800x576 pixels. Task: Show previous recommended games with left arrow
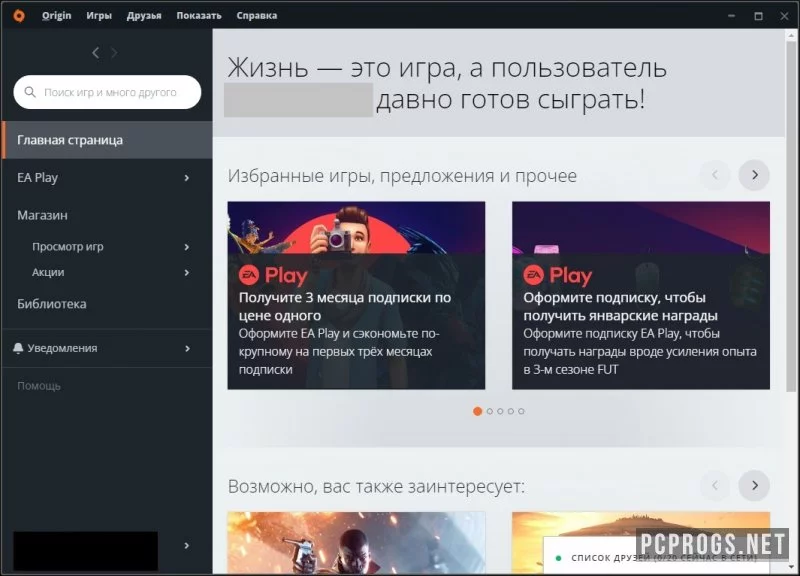[x=715, y=485]
